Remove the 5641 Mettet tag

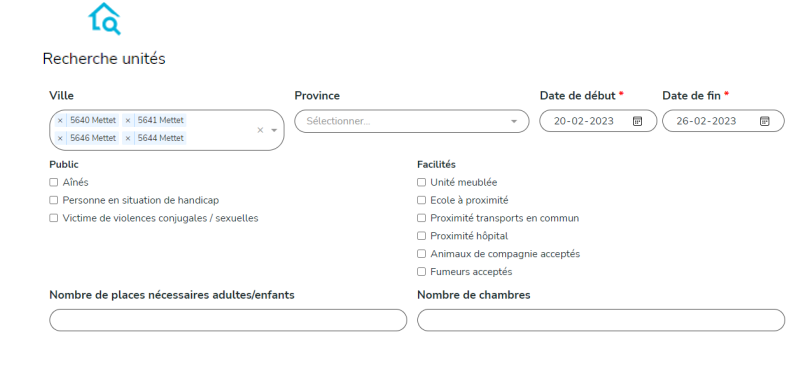[x=128, y=120]
